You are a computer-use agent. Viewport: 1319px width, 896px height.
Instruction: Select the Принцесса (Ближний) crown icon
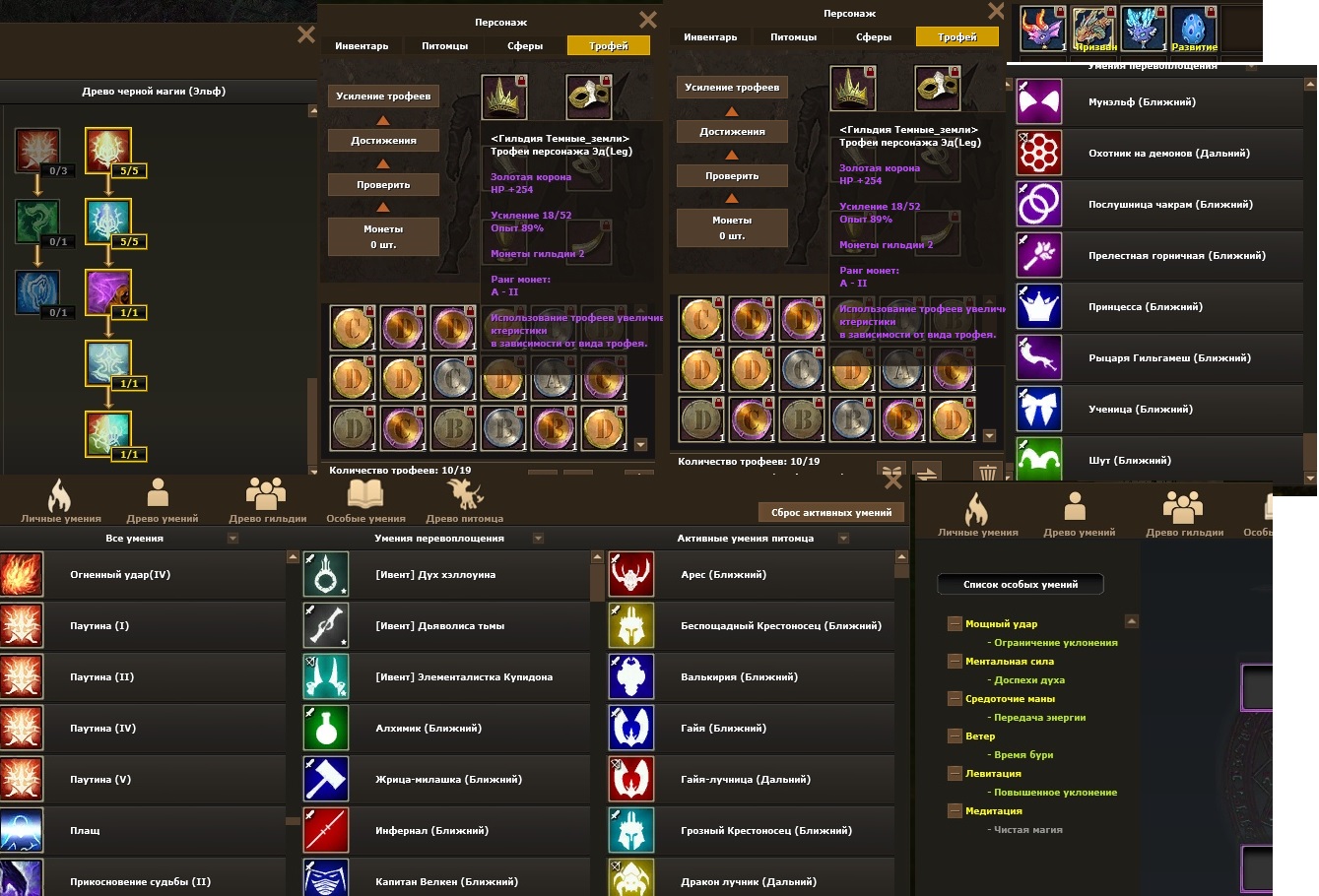[1039, 307]
